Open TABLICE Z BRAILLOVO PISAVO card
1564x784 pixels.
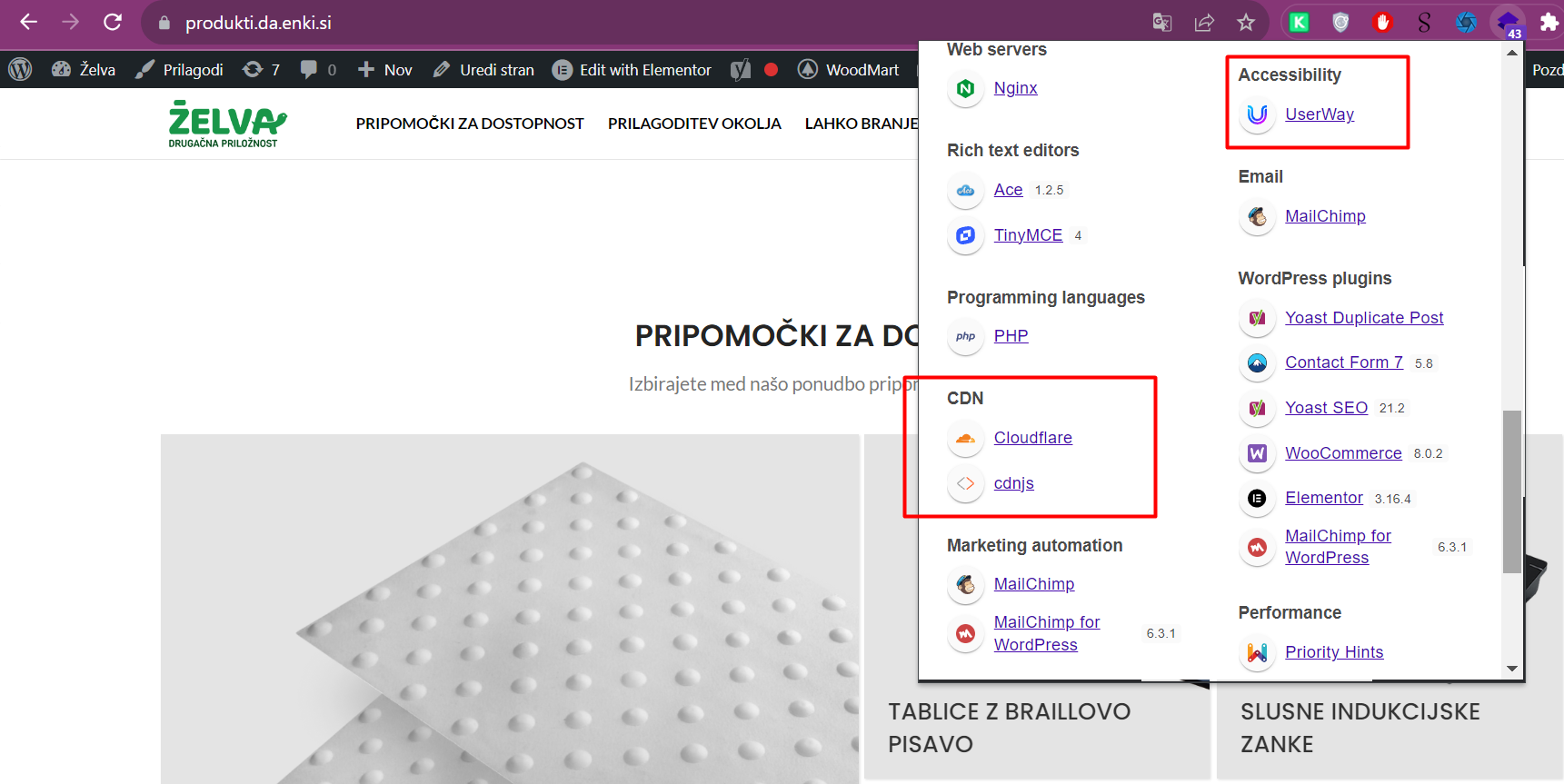tap(1010, 728)
